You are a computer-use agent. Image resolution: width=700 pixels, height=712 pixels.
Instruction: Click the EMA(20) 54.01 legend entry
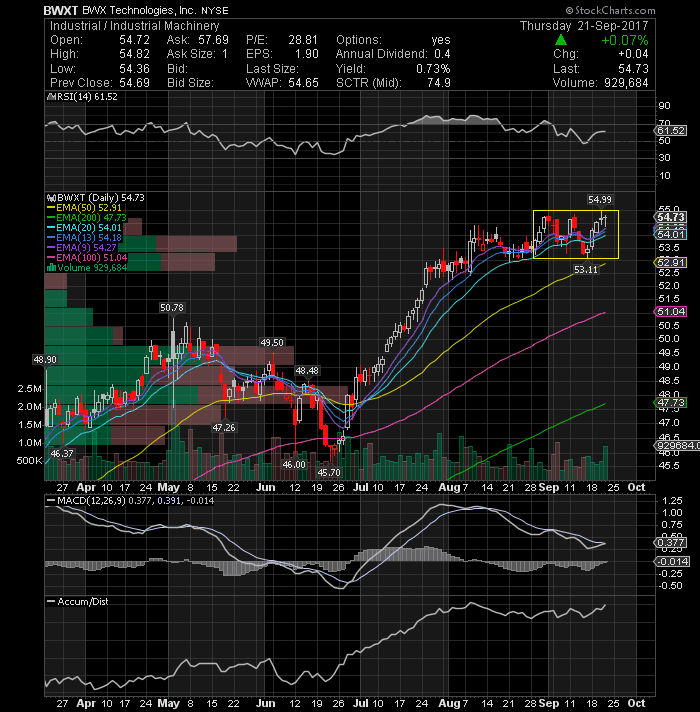point(85,227)
